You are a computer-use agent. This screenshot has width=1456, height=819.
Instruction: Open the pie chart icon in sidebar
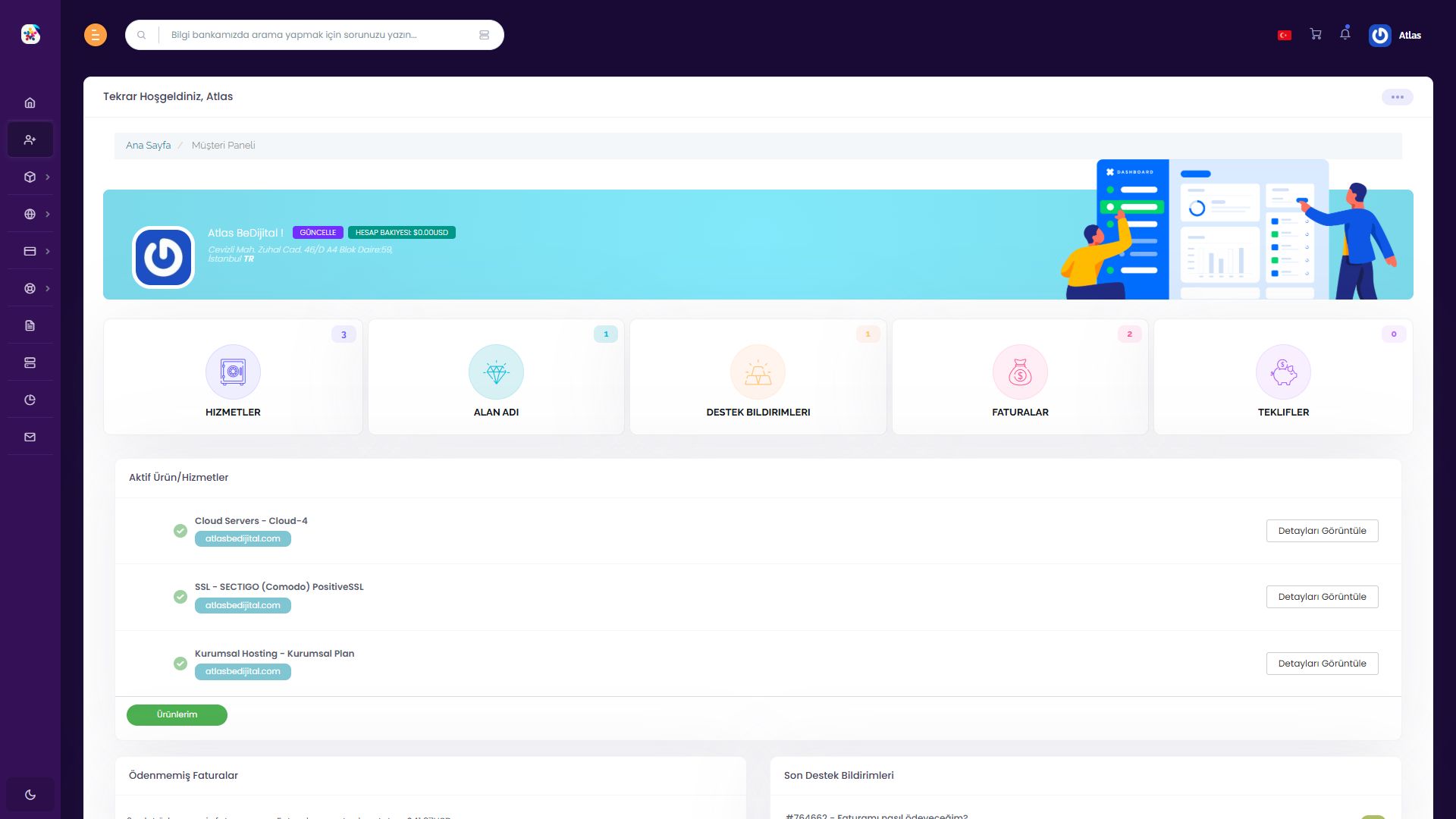coord(30,400)
